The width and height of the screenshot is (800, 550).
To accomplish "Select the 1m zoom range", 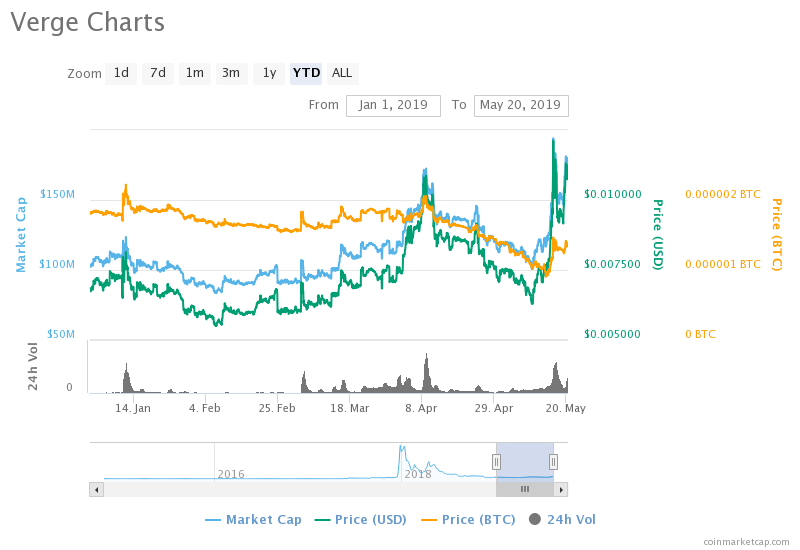I will [195, 73].
